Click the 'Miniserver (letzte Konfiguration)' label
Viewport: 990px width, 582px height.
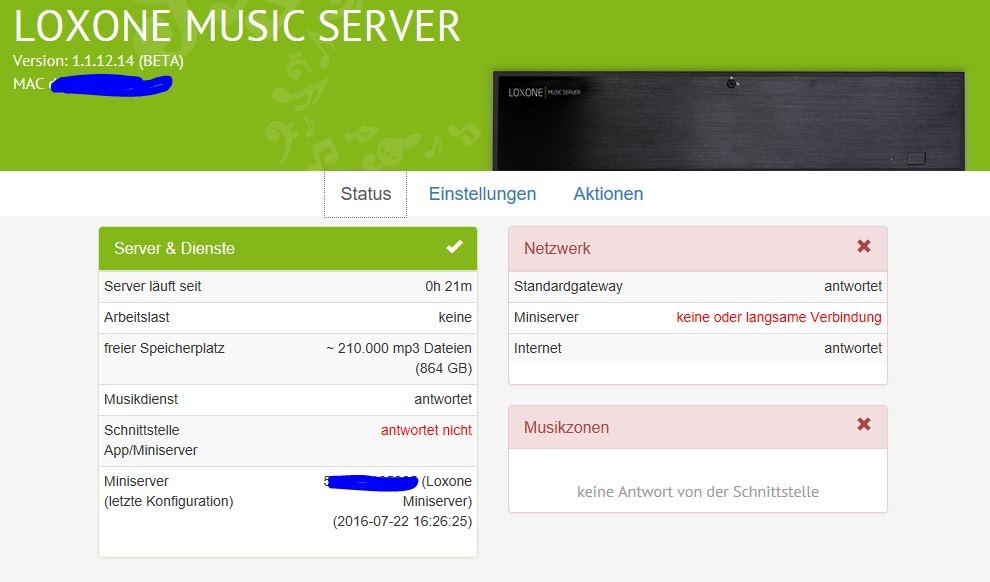click(169, 491)
